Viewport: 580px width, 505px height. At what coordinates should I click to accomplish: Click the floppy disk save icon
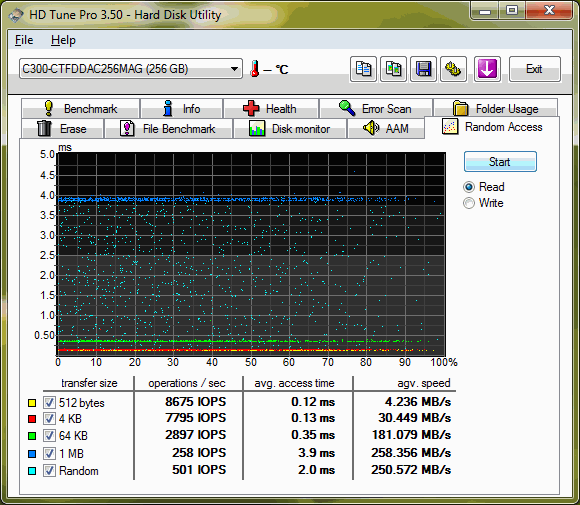(x=424, y=69)
